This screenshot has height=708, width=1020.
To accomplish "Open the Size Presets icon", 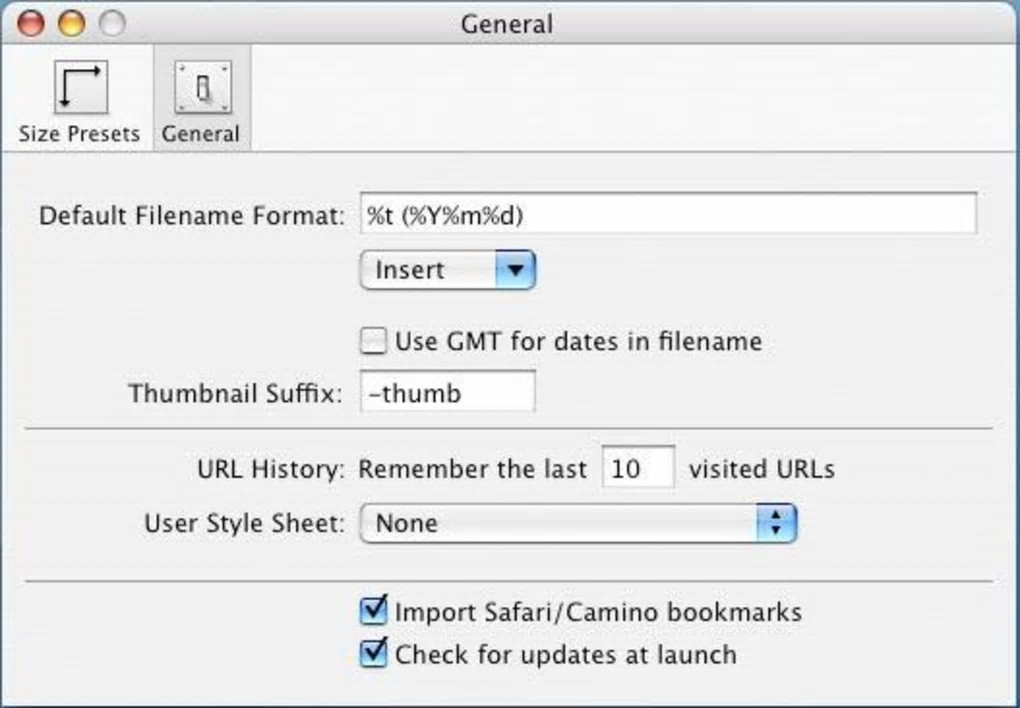I will coord(79,89).
